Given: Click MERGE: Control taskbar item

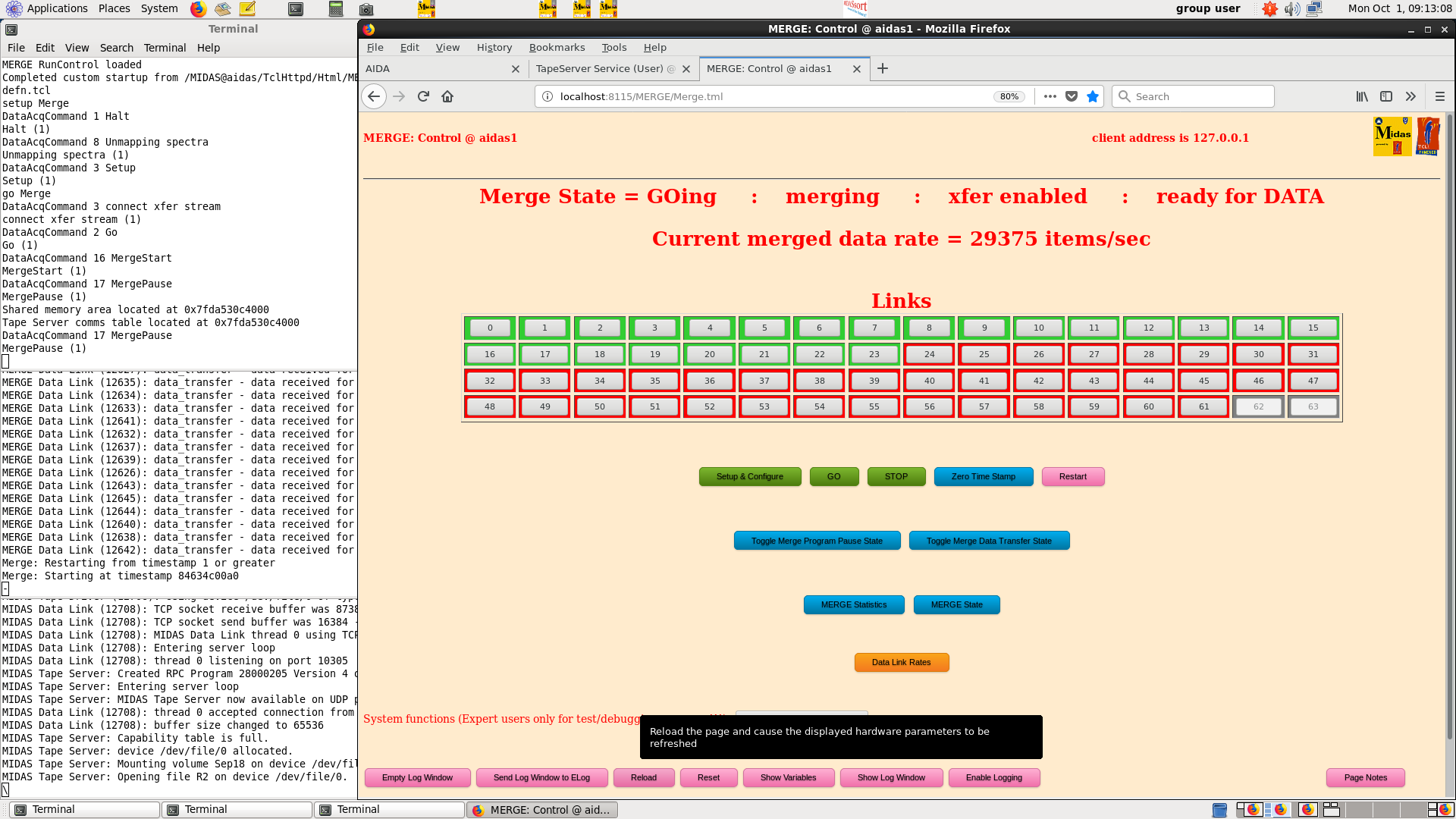Looking at the screenshot, I should click(x=542, y=809).
